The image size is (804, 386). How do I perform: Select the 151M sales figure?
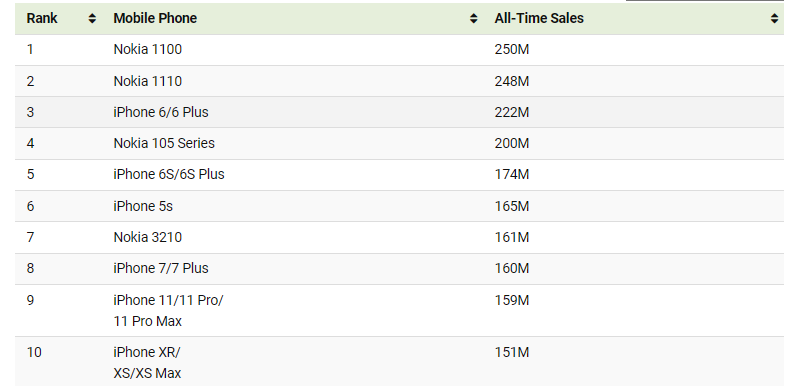click(512, 353)
